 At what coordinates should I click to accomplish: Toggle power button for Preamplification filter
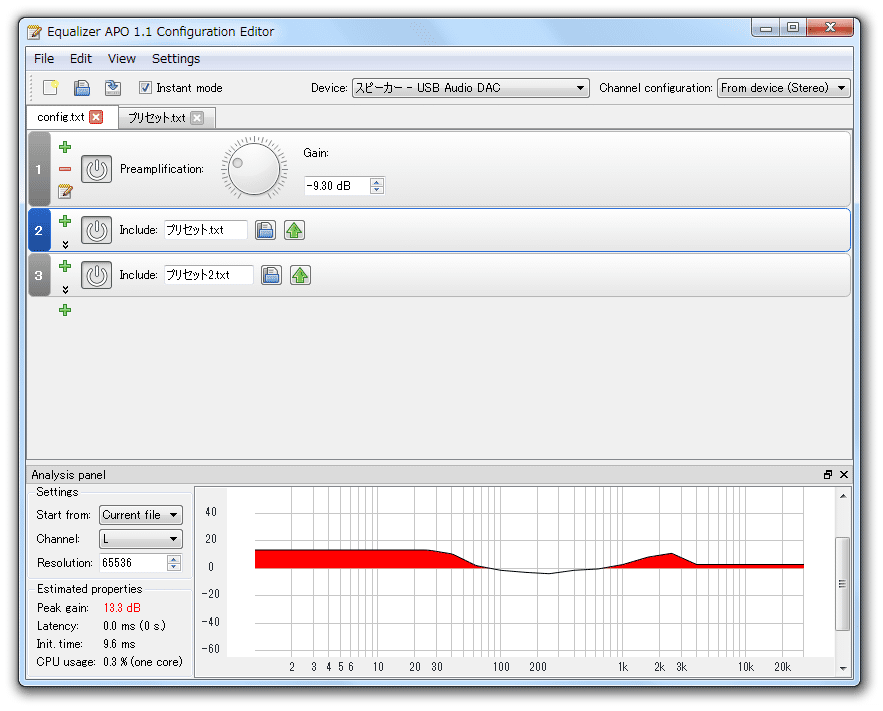pos(96,169)
